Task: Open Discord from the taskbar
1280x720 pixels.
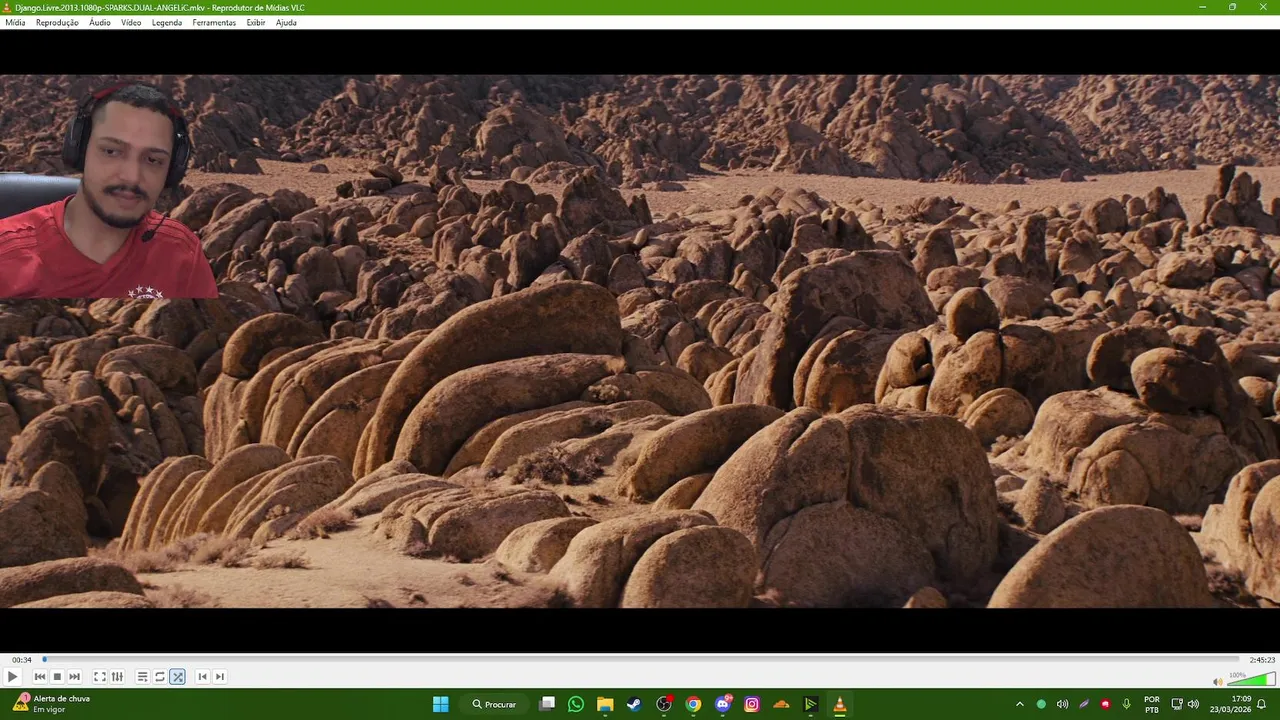Action: (723, 704)
